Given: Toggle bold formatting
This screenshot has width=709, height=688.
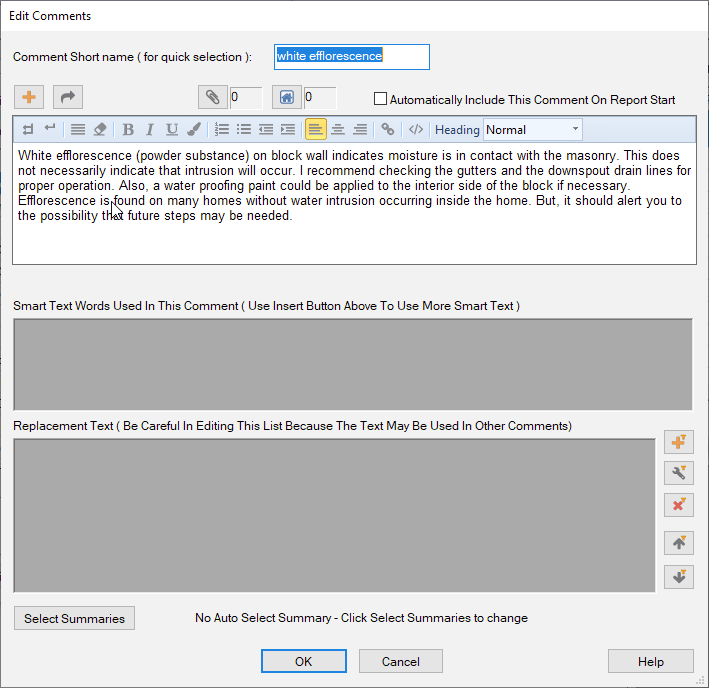Looking at the screenshot, I should [x=128, y=130].
